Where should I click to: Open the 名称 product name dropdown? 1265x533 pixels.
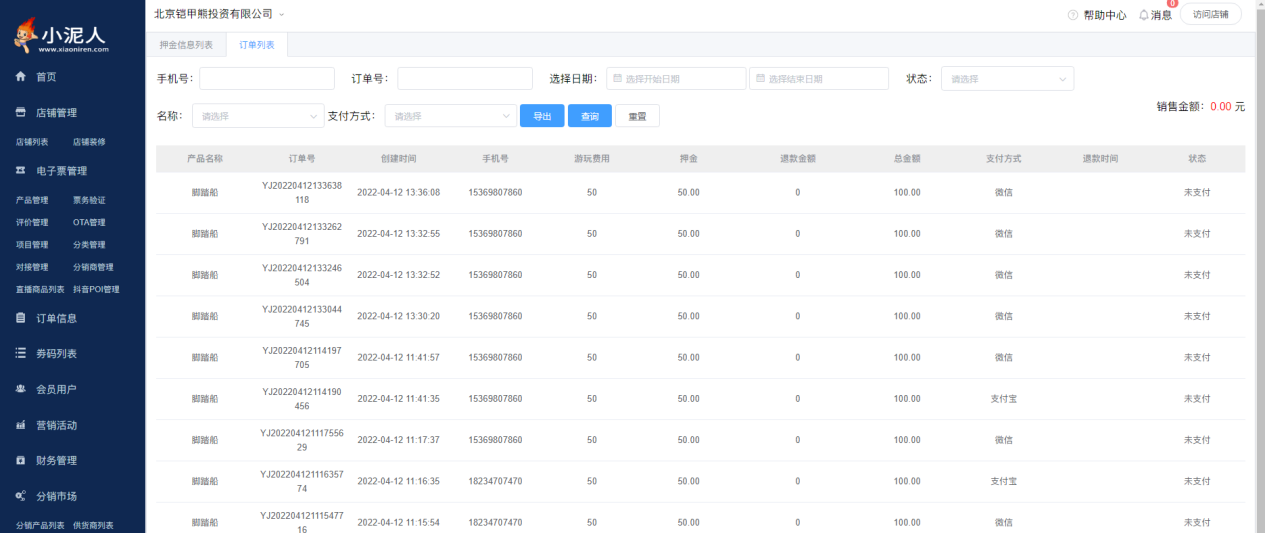tap(258, 116)
